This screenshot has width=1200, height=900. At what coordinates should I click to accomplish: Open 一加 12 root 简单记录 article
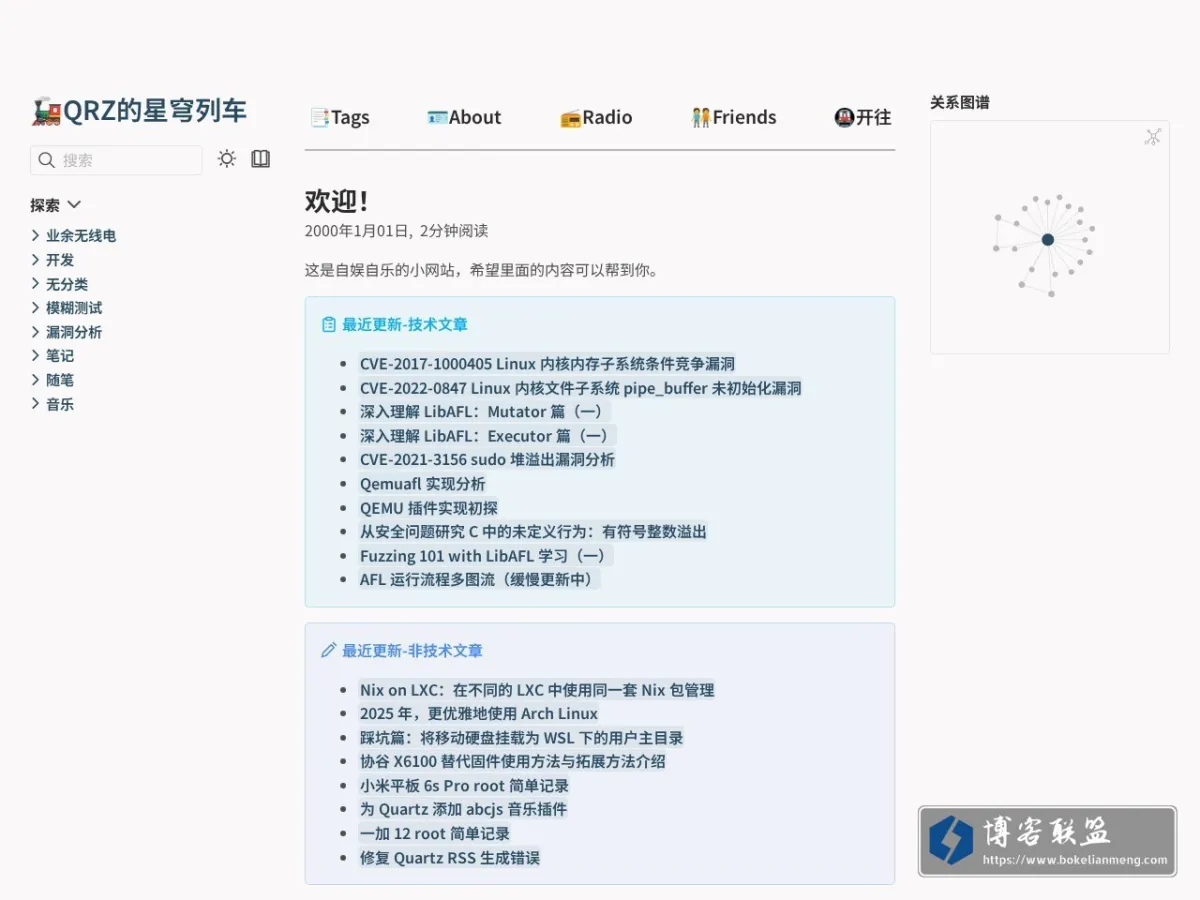pyautogui.click(x=435, y=834)
